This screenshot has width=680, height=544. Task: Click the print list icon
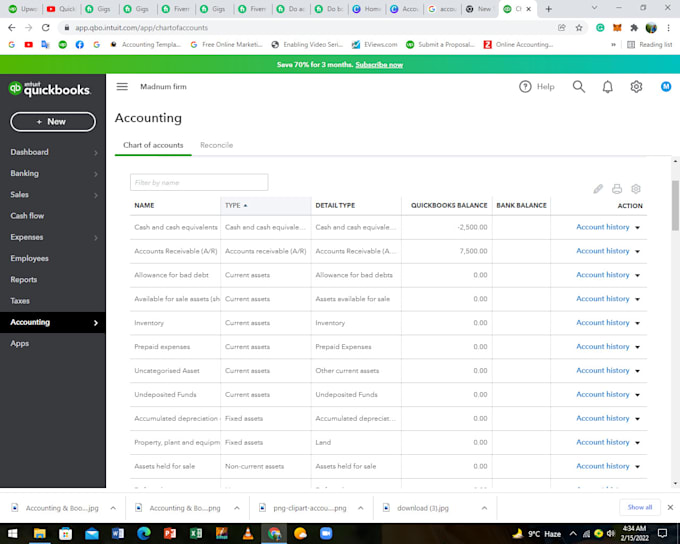point(617,189)
